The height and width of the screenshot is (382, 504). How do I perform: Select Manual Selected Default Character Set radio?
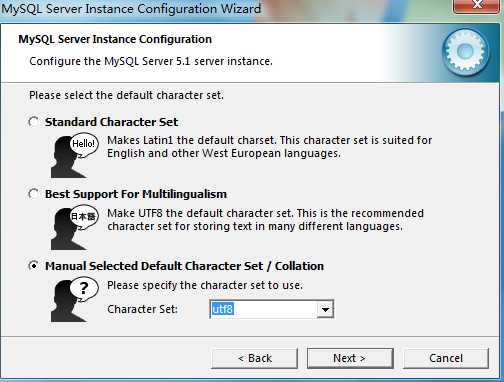(x=33, y=266)
